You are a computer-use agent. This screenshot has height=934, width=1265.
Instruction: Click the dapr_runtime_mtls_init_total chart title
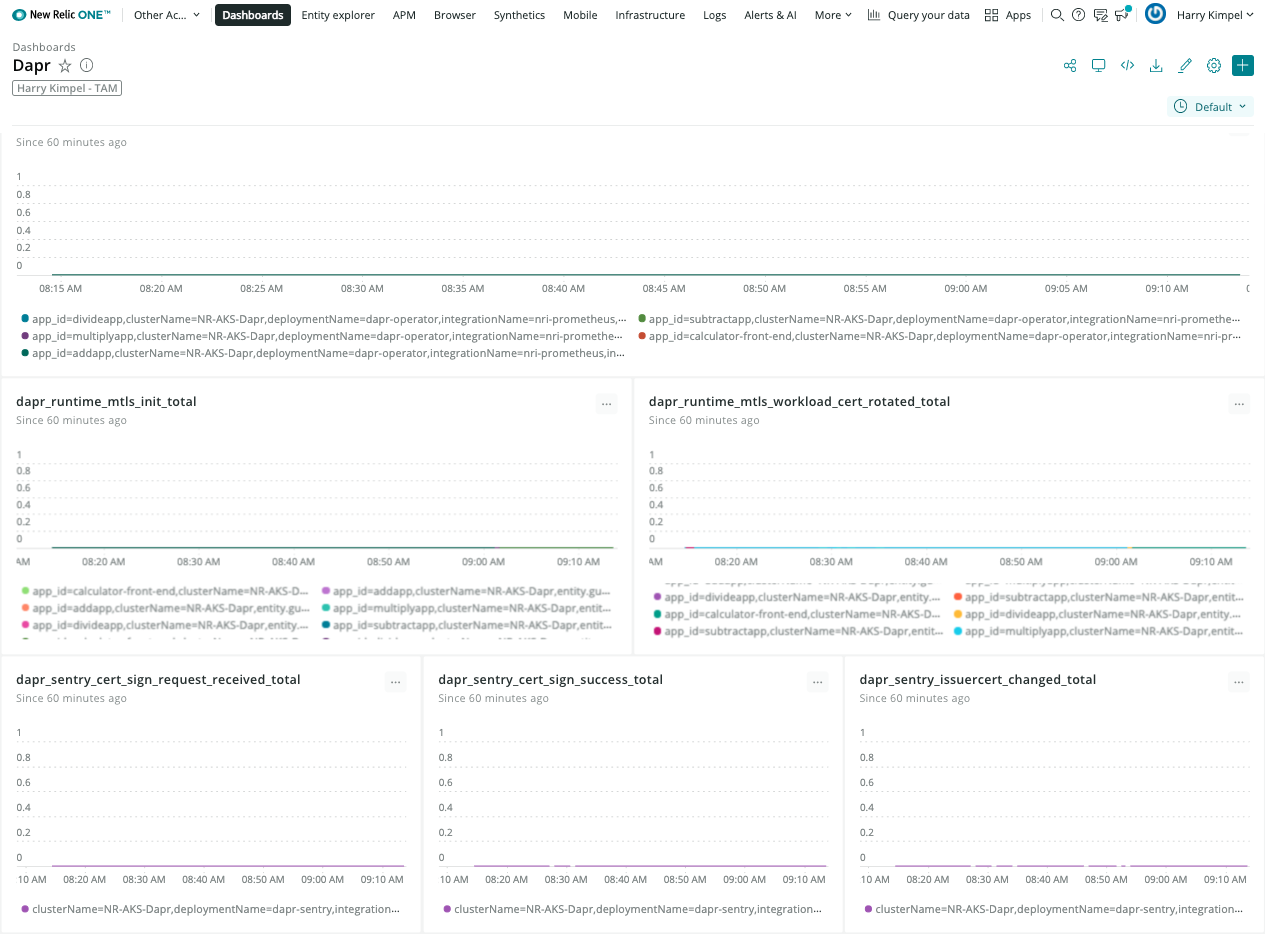[106, 402]
